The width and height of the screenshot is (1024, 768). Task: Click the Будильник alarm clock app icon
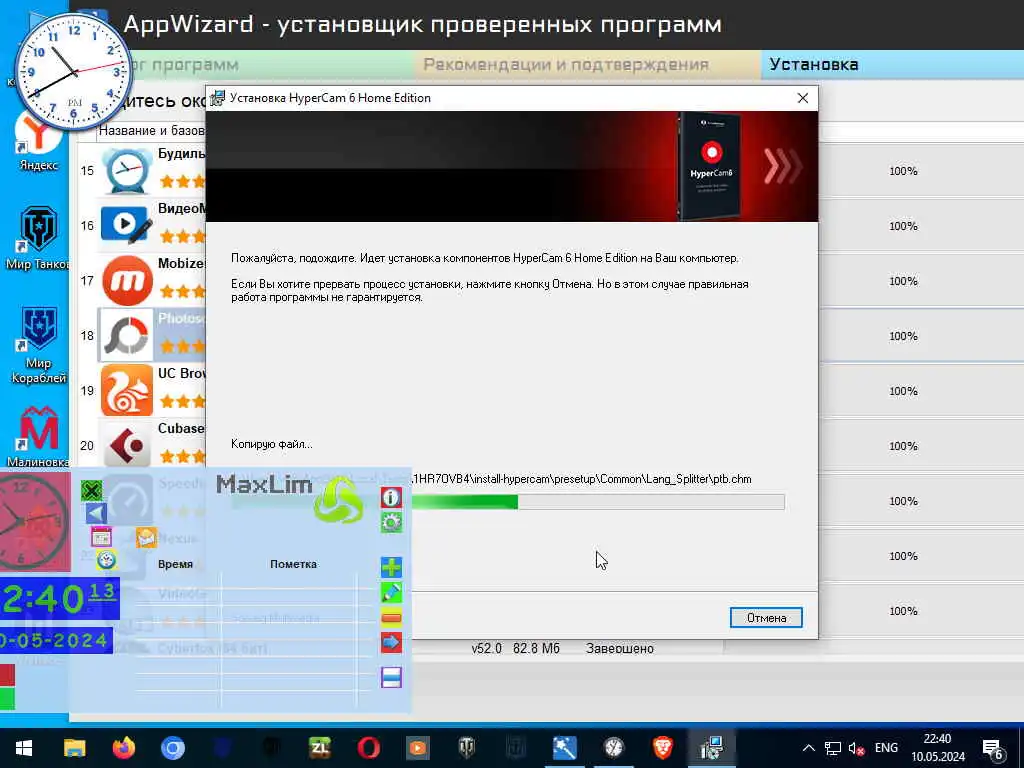127,170
